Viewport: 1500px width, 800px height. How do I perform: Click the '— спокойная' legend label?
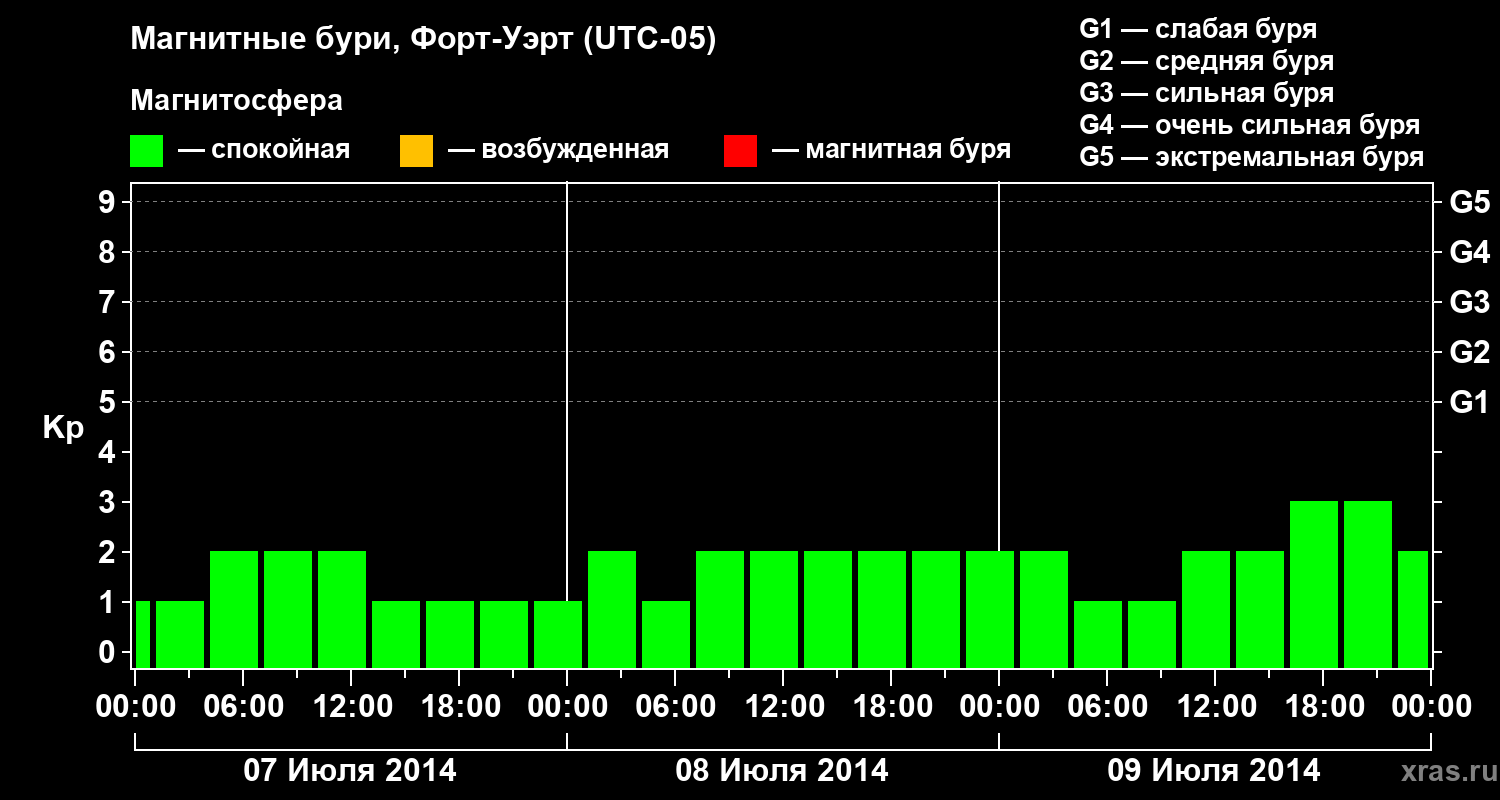(264, 150)
